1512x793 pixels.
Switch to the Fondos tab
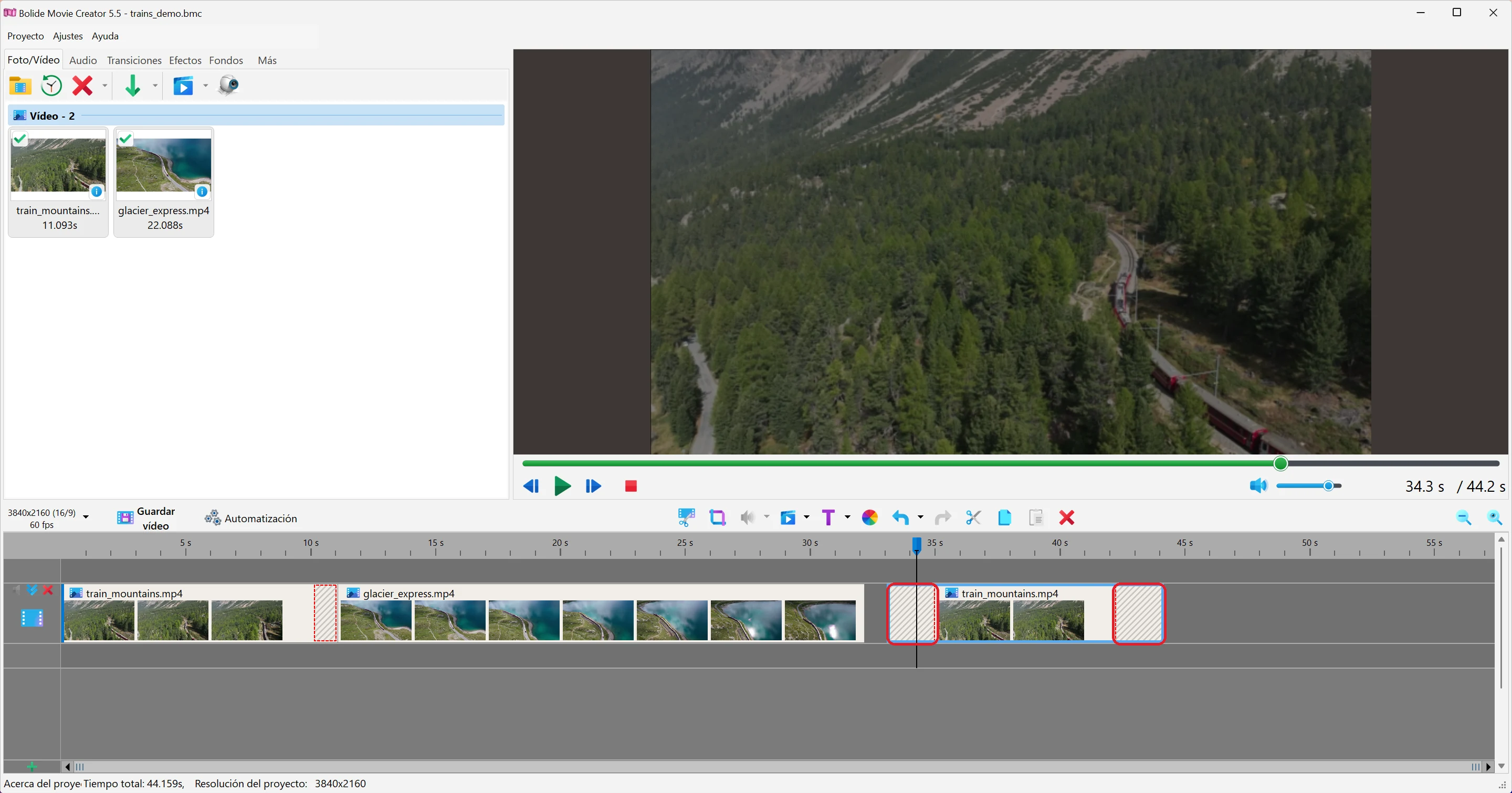[226, 60]
